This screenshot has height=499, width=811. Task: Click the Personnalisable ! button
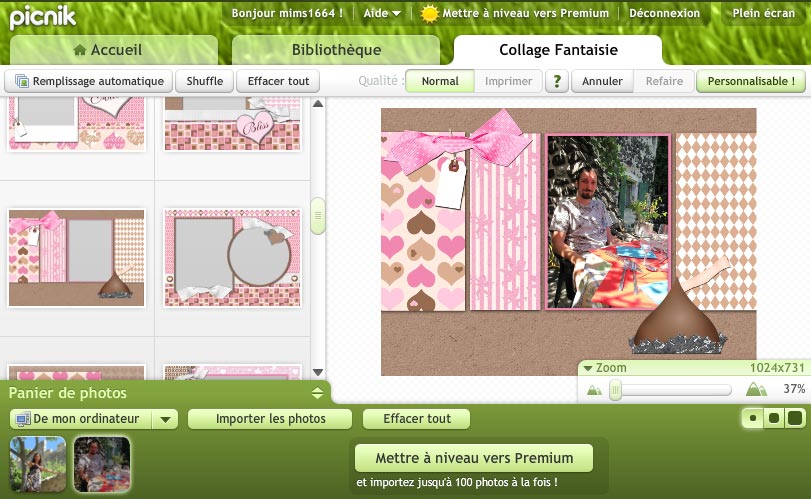coord(751,81)
